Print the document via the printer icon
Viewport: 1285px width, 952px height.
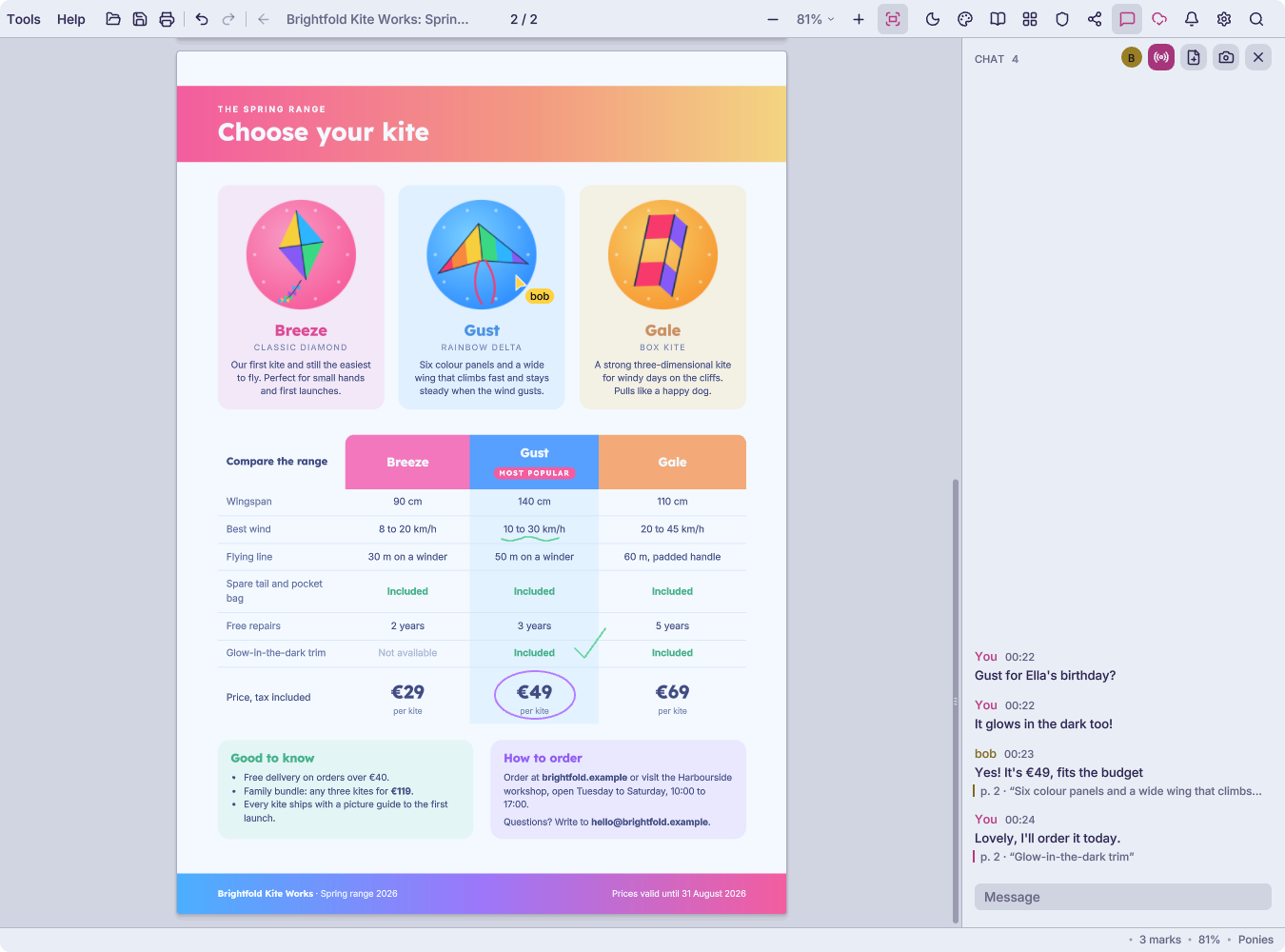[x=167, y=19]
